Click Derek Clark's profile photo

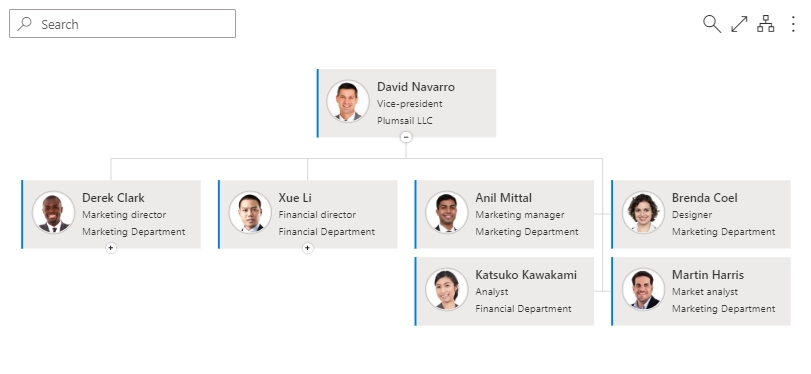tap(53, 213)
